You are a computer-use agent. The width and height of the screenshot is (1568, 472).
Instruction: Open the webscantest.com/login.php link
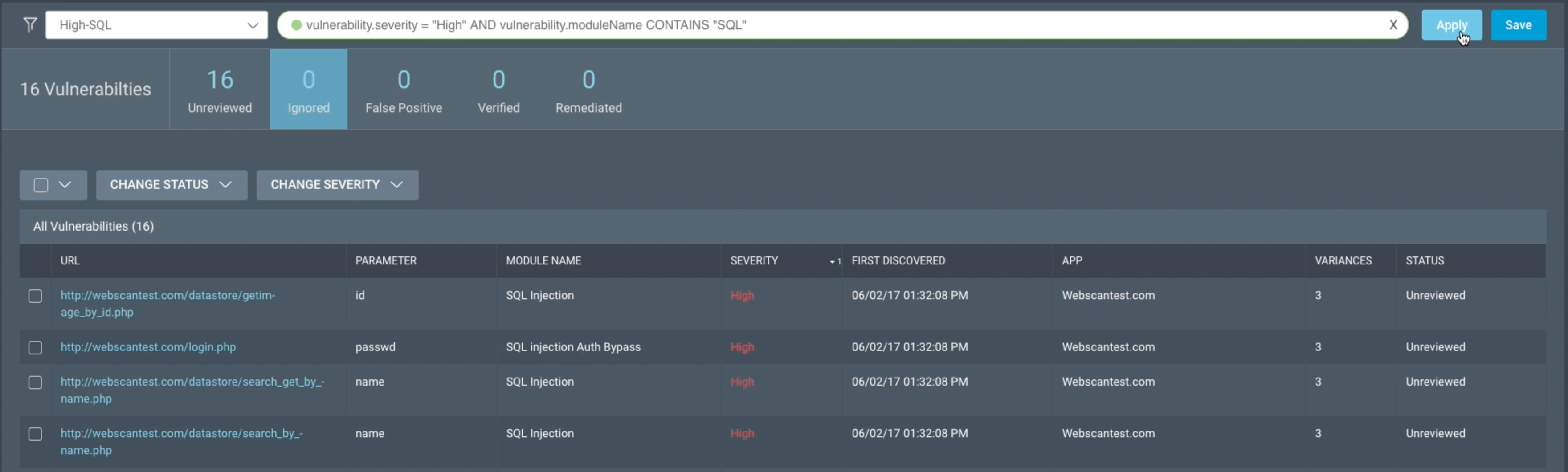click(x=148, y=347)
